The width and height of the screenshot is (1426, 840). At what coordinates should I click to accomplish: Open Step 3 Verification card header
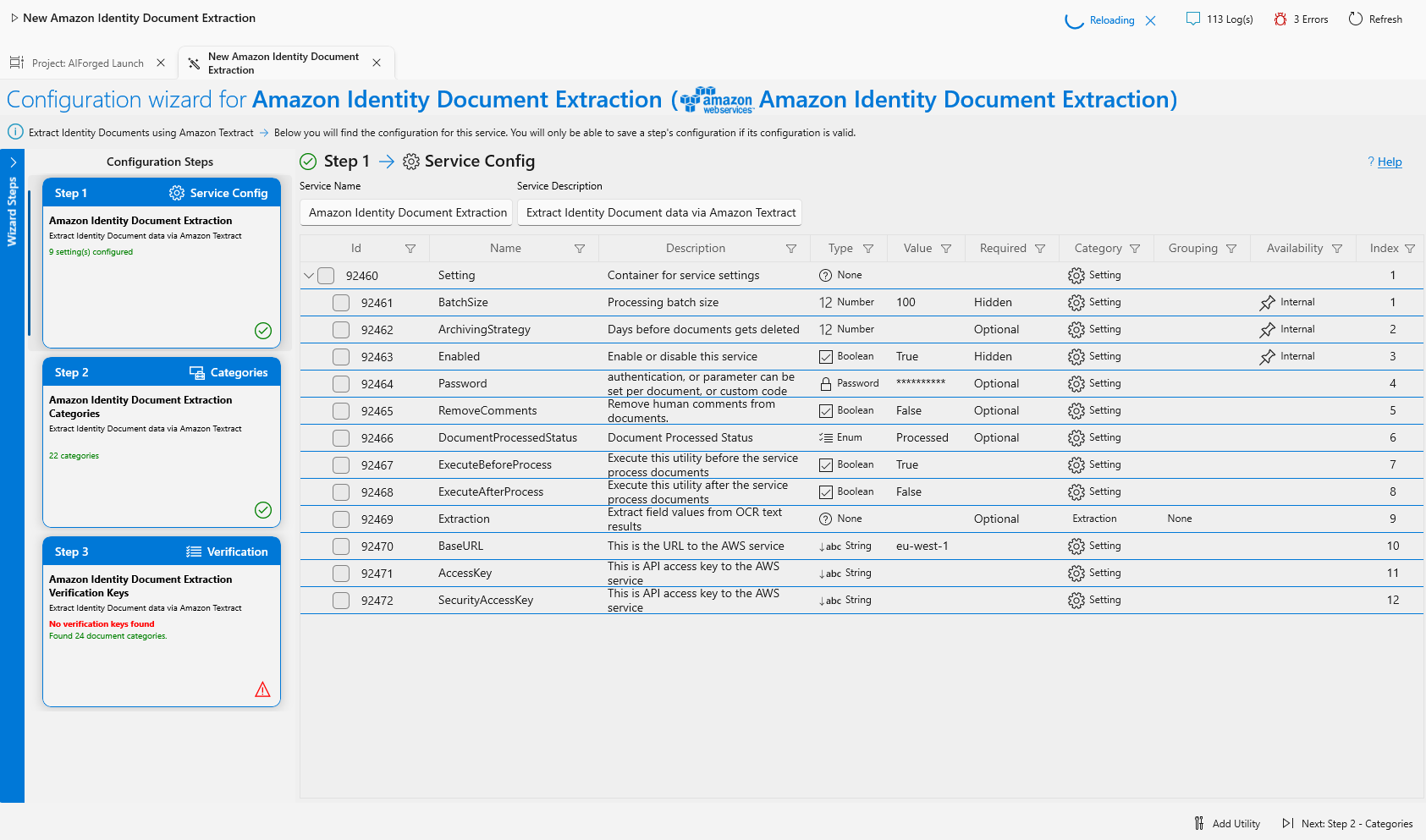pos(162,552)
